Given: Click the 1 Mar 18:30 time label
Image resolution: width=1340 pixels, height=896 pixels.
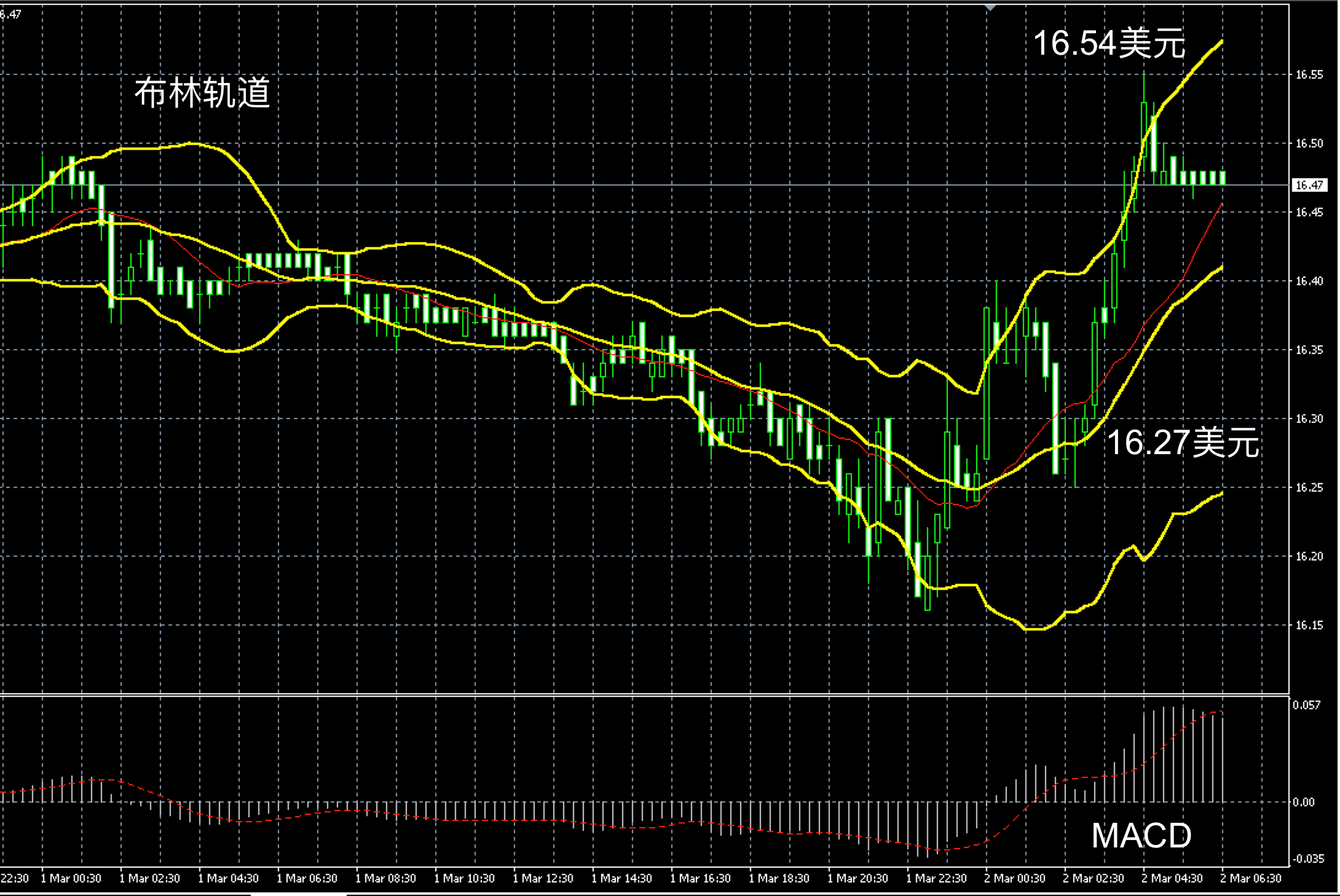Looking at the screenshot, I should tap(779, 879).
